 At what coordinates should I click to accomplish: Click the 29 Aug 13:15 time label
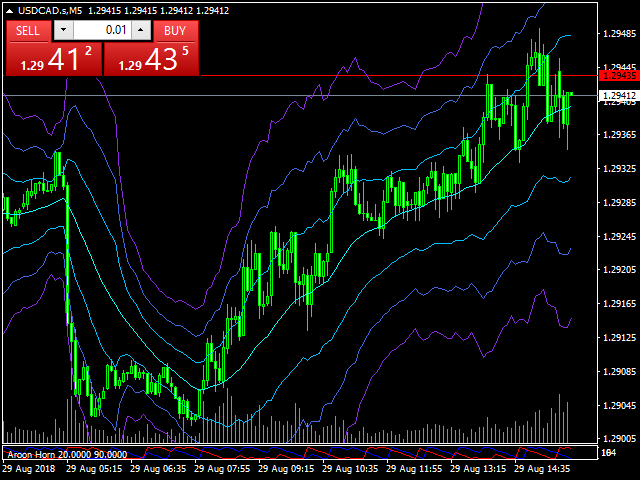pyautogui.click(x=478, y=469)
